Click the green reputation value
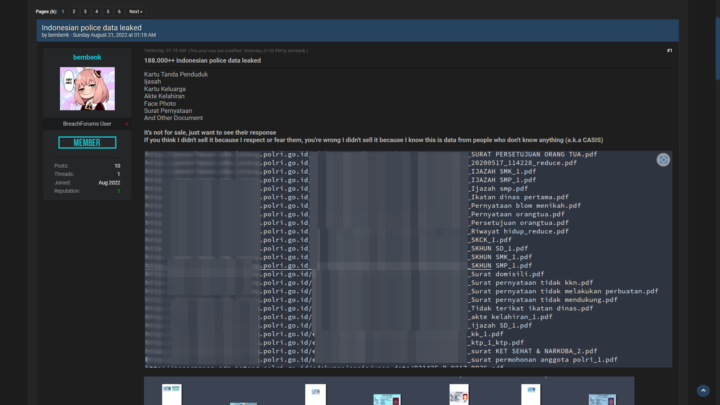Image resolution: width=720 pixels, height=405 pixels. click(x=118, y=190)
